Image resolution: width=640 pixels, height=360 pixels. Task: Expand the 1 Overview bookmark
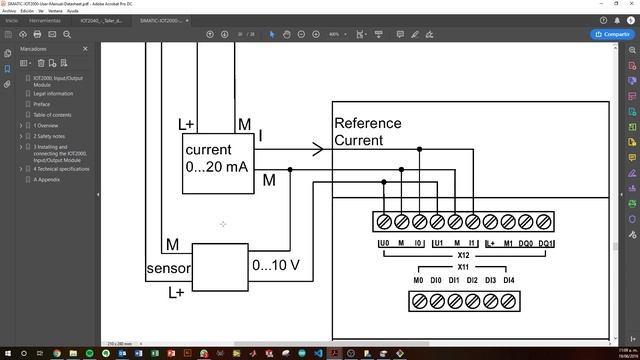21,126
